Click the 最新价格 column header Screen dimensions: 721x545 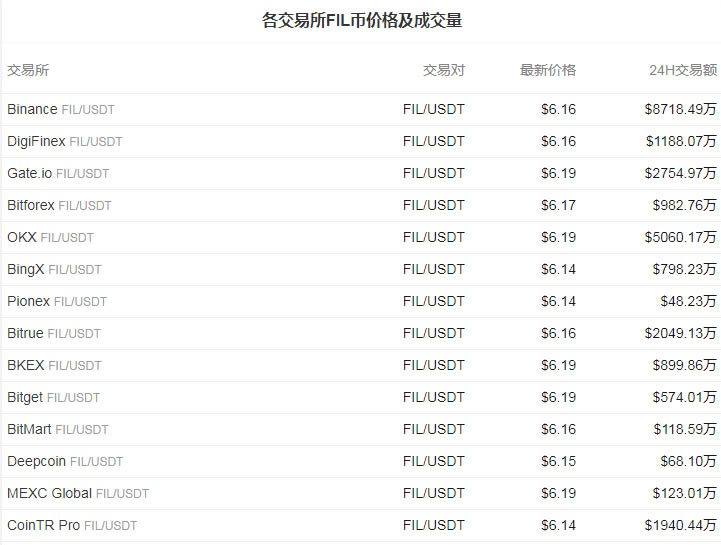[547, 70]
